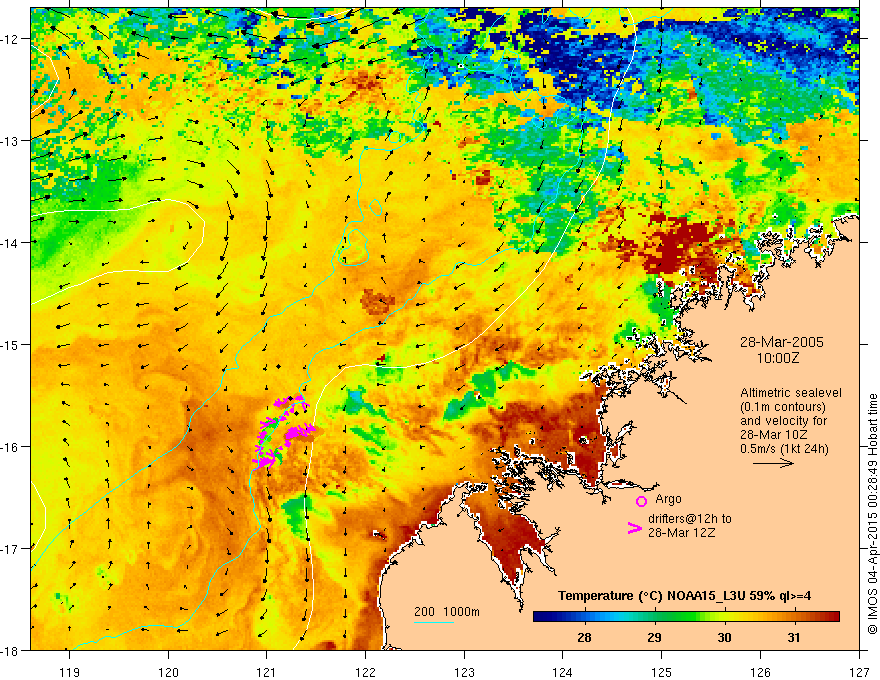Click the 'drifters@12h to' legend label

[x=690, y=519]
